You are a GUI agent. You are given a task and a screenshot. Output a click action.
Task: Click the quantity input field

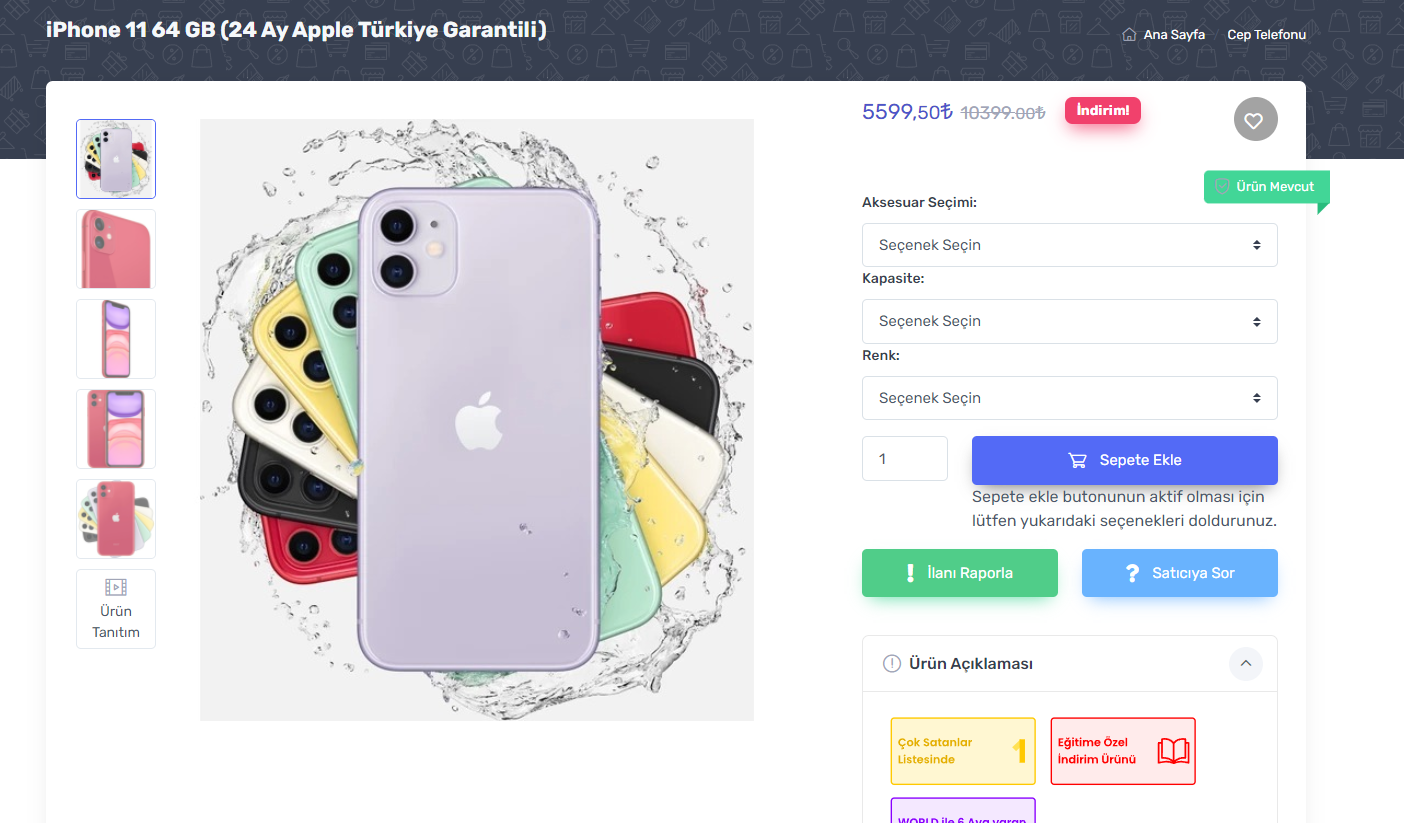coord(904,459)
